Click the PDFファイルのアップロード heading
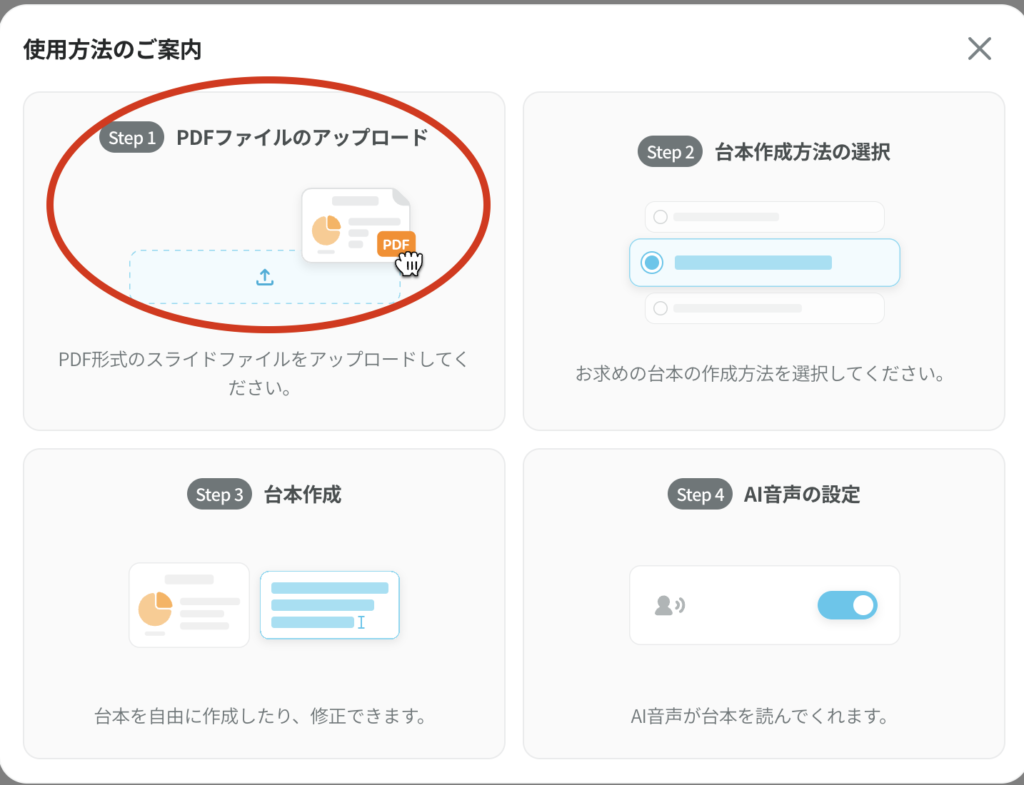Screen dimensions: 1024x785 point(302,138)
